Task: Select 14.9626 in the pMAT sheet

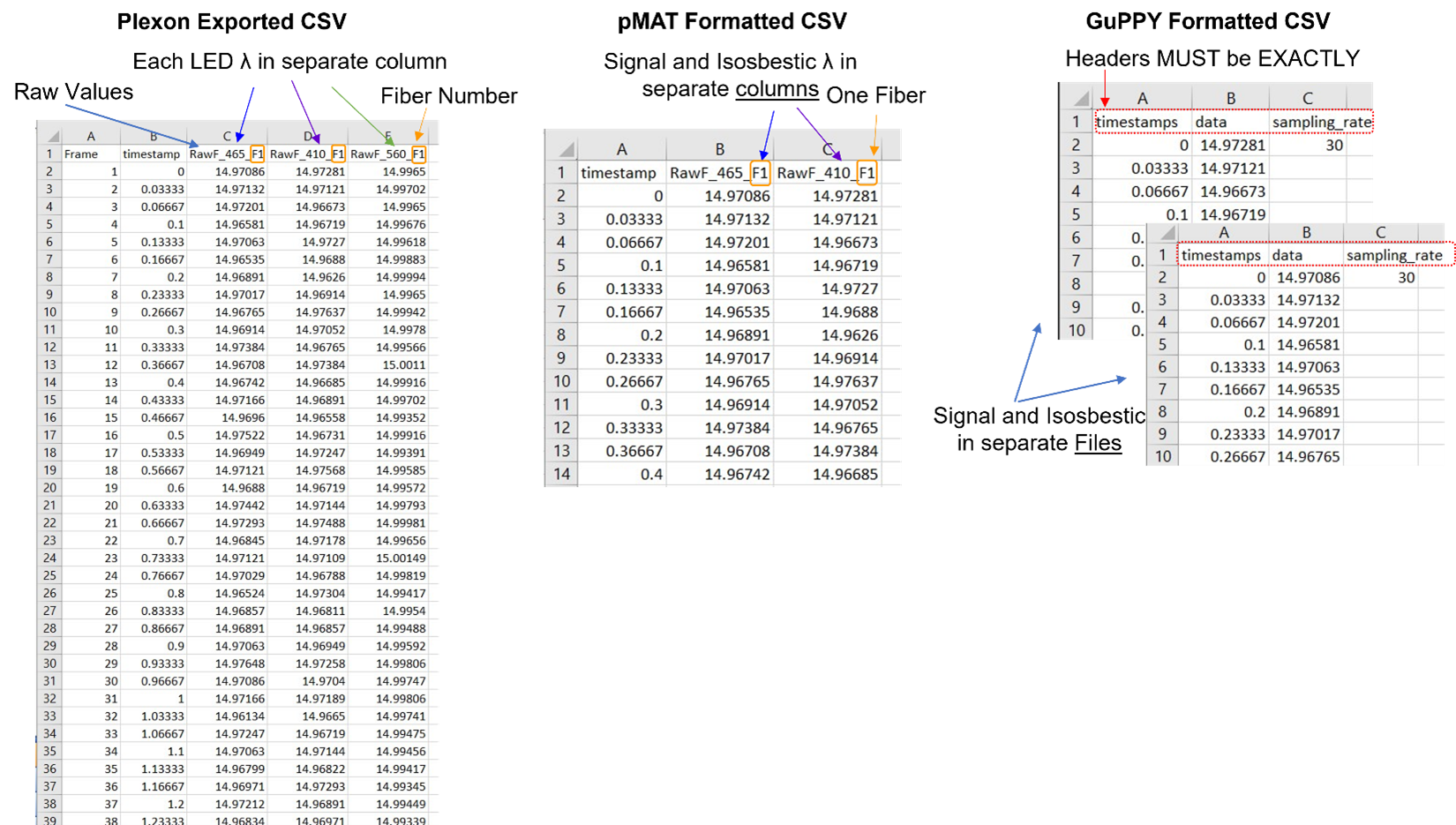Action: [828, 335]
